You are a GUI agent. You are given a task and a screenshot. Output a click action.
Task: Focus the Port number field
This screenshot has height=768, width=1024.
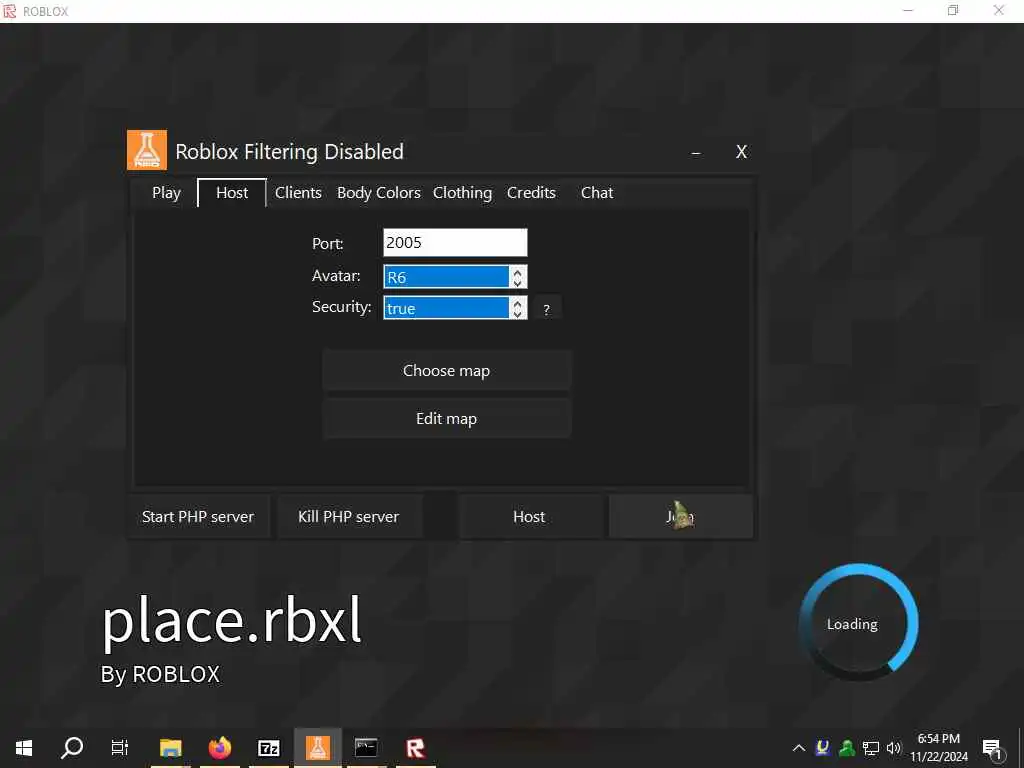coord(455,242)
